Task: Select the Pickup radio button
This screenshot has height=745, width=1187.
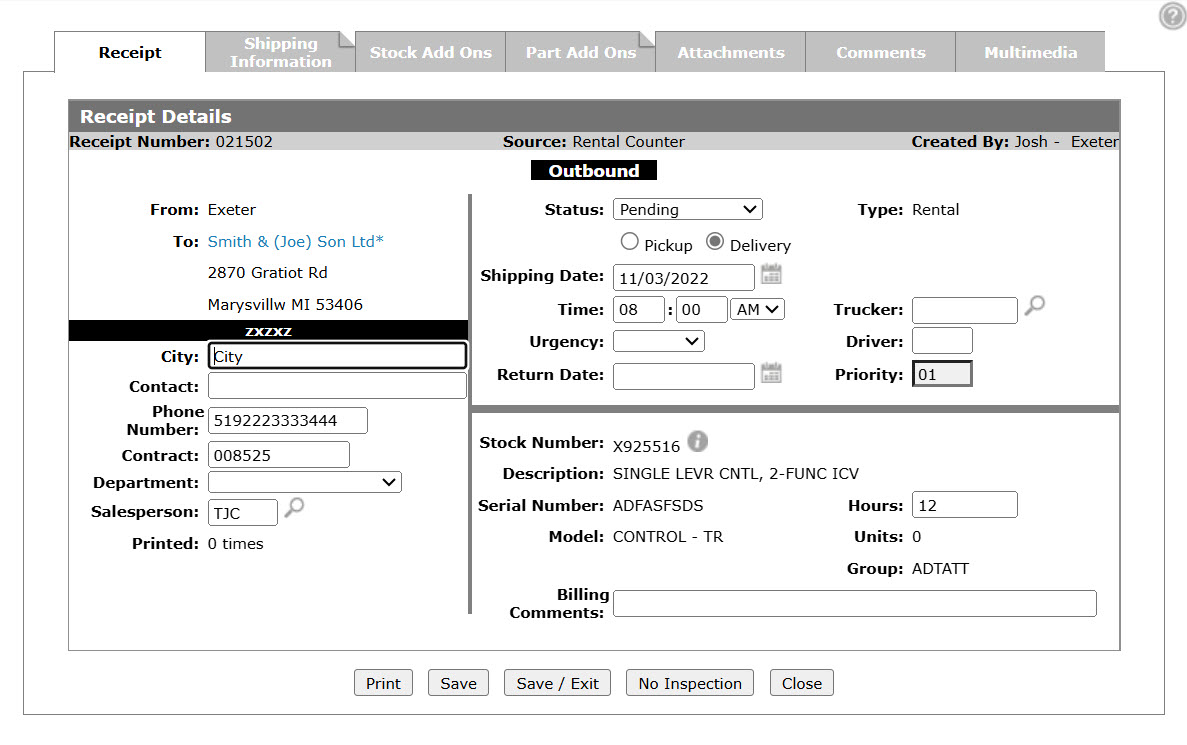Action: pyautogui.click(x=629, y=242)
